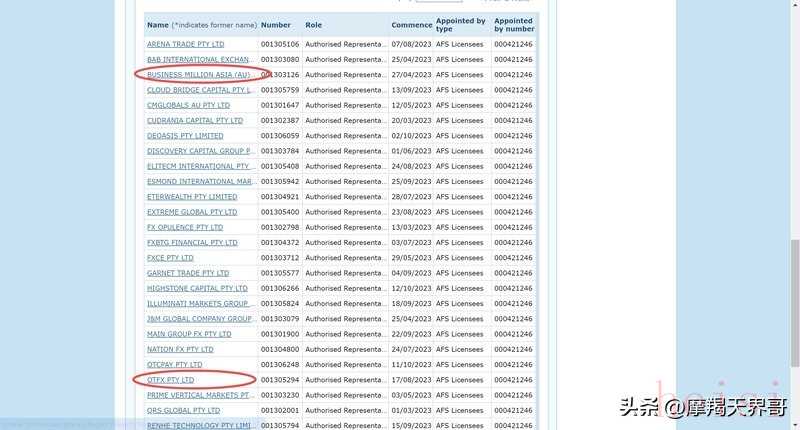Click the ETERWEALTH PTY LIMITED link

192,197
